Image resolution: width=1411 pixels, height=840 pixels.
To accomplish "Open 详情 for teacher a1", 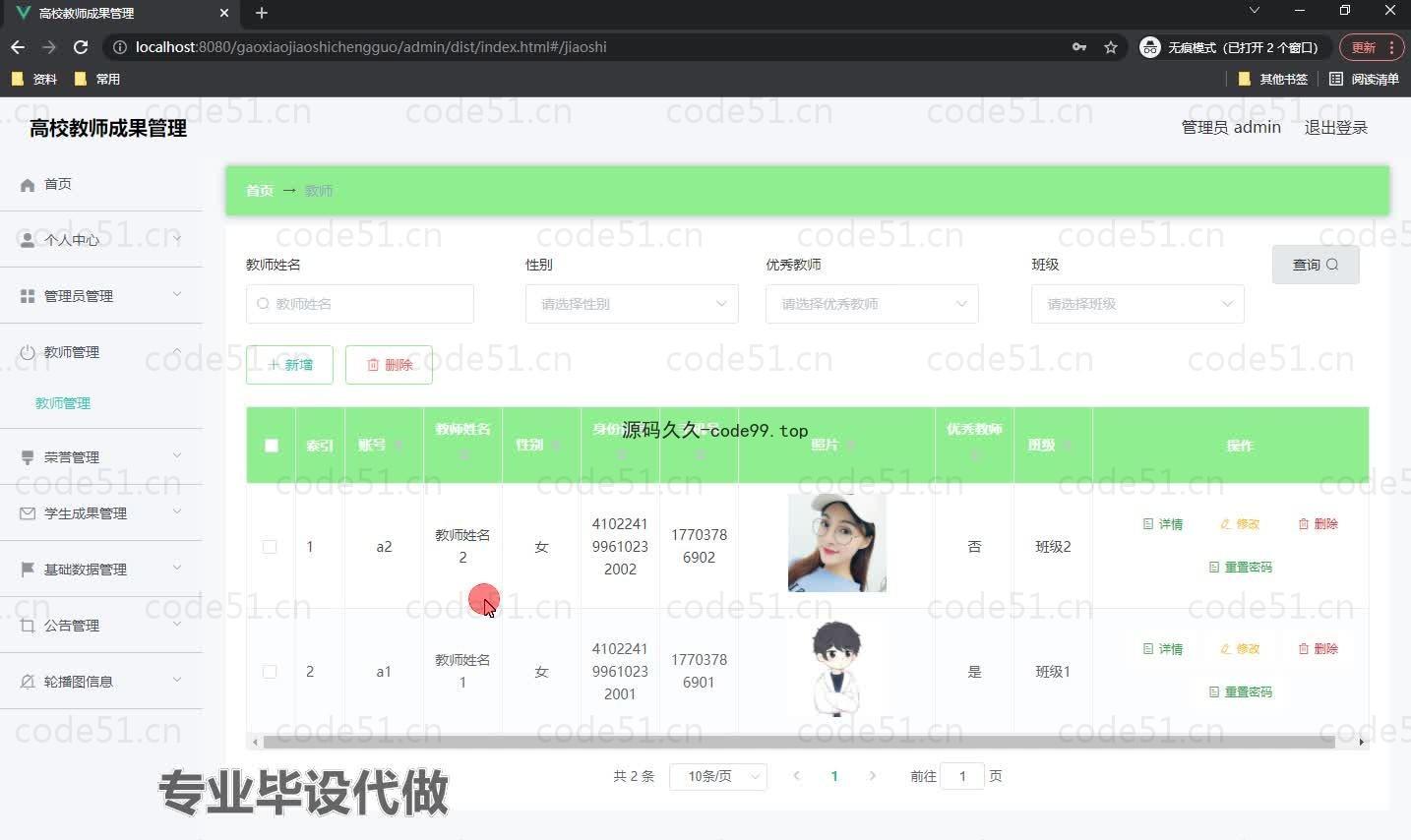I will 1163,649.
